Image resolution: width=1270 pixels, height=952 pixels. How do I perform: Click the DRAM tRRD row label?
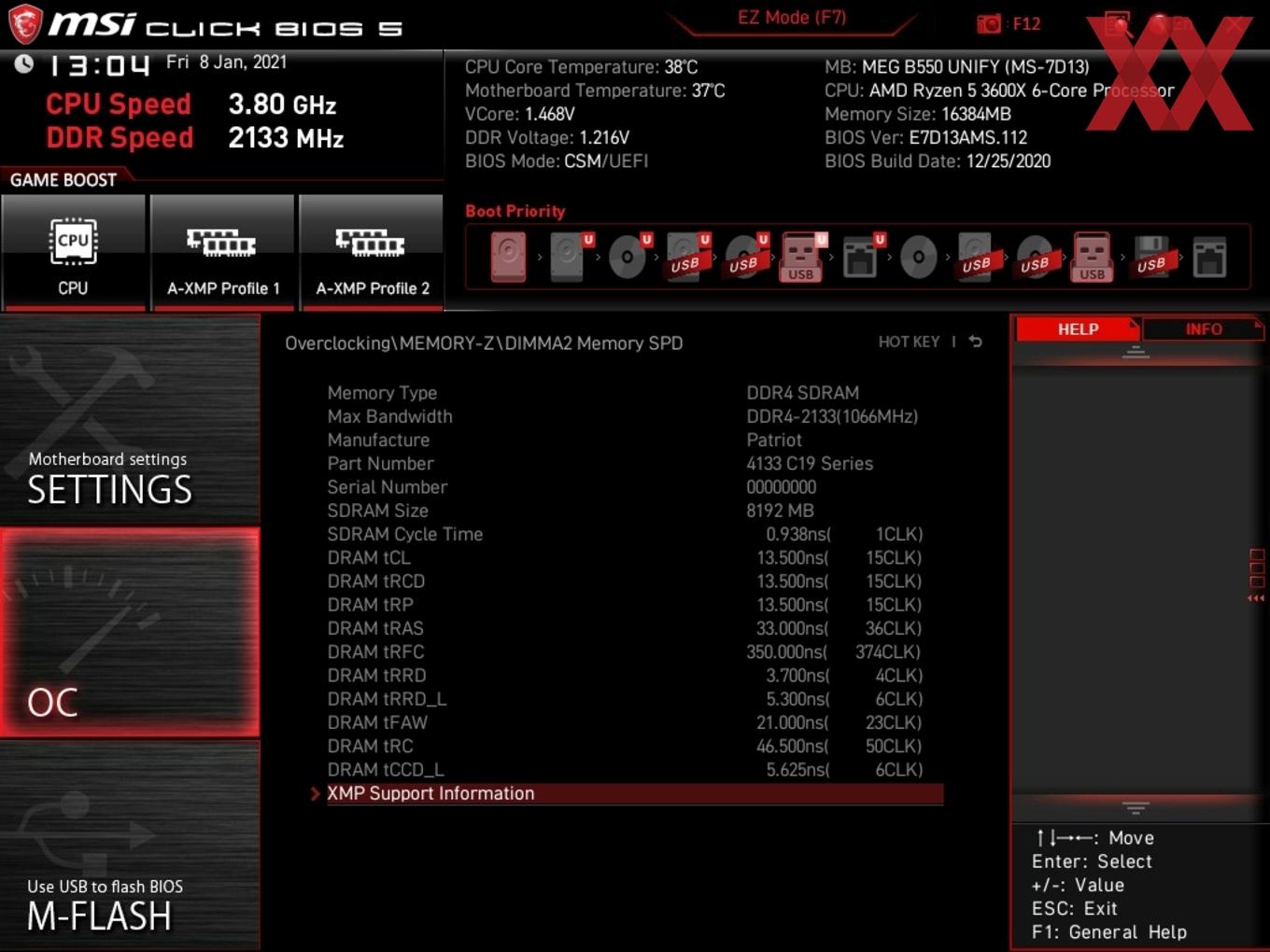[x=376, y=675]
